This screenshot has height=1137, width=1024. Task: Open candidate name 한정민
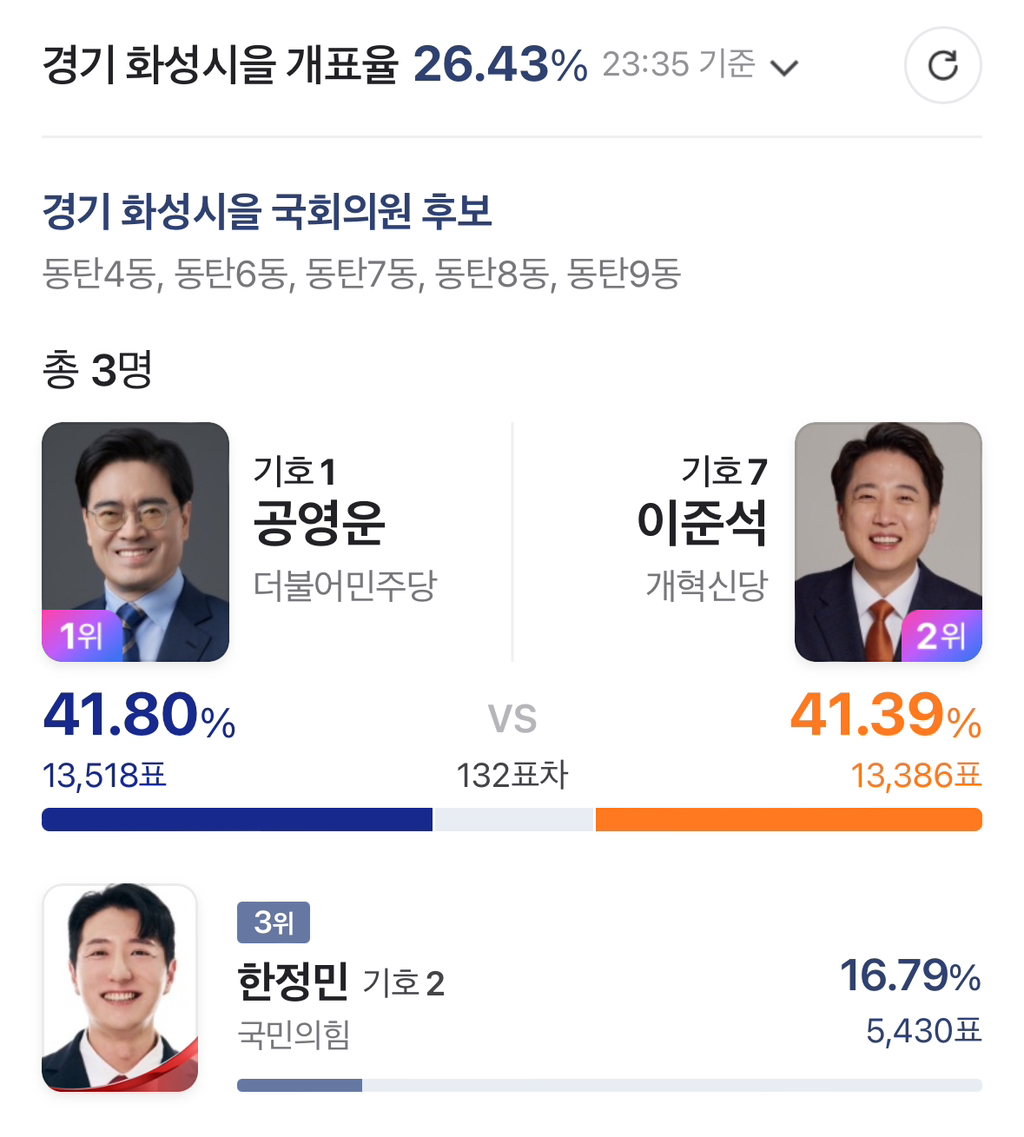point(293,981)
